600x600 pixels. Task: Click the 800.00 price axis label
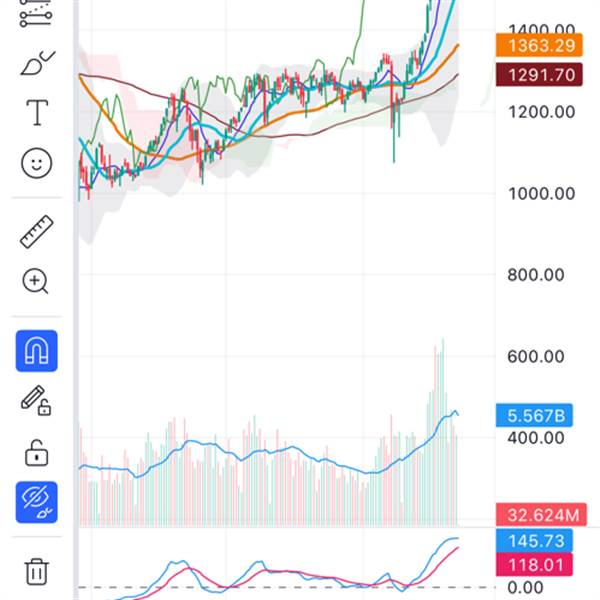coord(536,275)
